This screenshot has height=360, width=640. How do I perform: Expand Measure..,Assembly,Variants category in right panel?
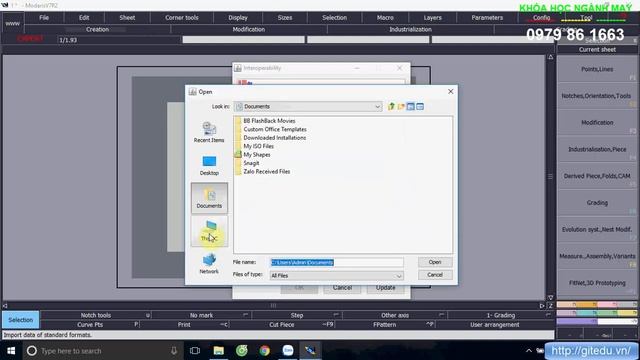click(597, 256)
